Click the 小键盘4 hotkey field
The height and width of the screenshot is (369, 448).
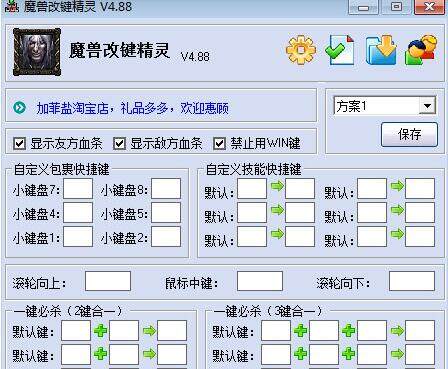tap(78, 213)
